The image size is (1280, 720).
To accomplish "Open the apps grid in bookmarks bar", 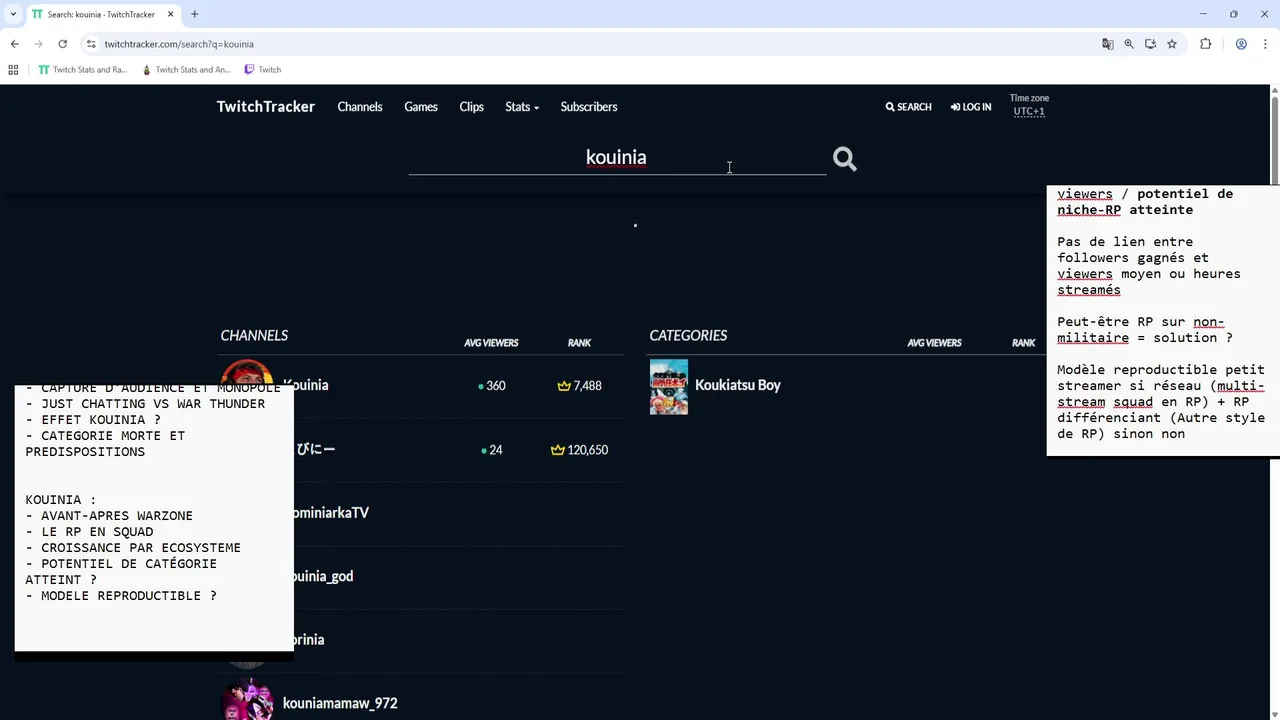I will click(x=13, y=70).
